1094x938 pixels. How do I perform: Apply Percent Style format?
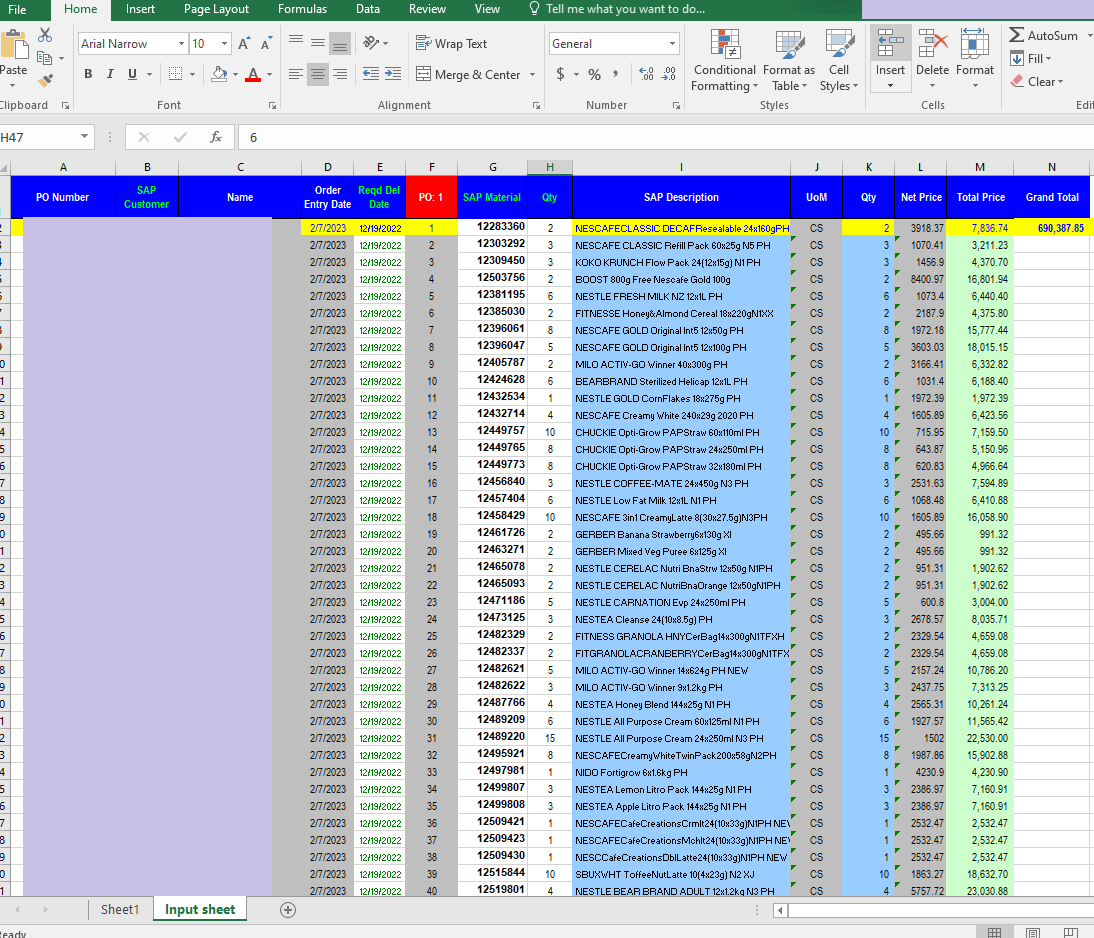594,74
